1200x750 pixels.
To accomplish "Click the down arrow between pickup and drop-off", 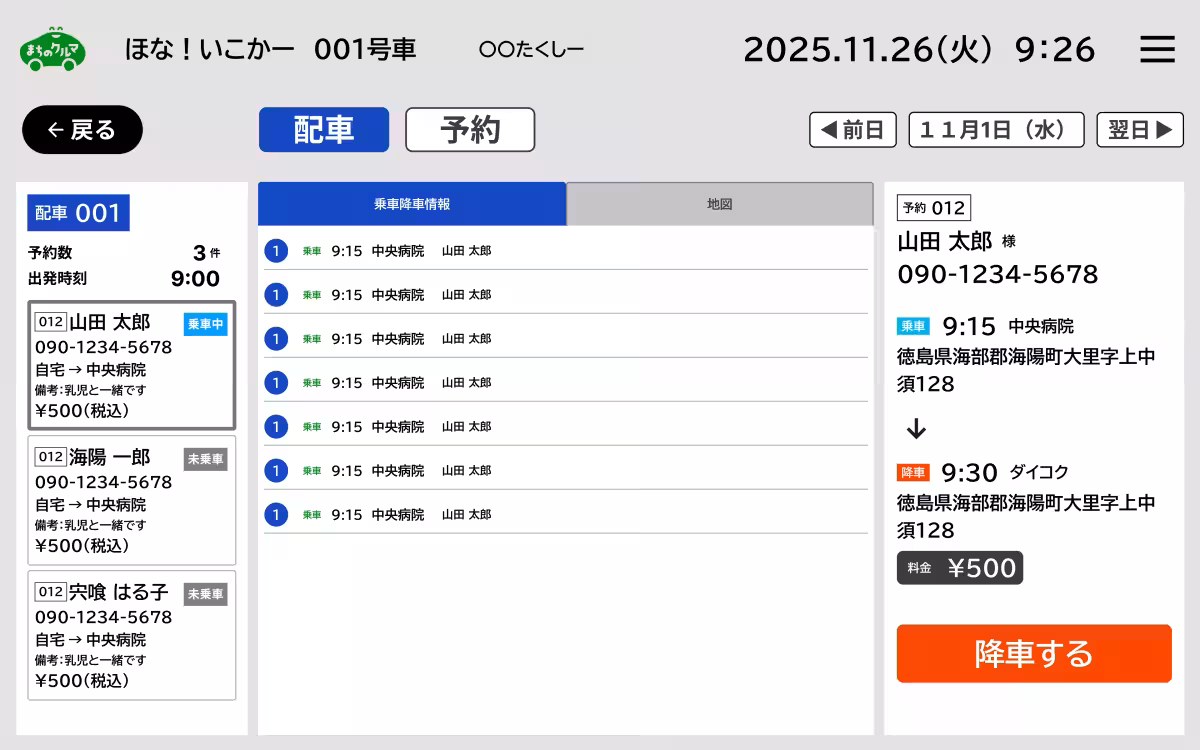I will 915,428.
